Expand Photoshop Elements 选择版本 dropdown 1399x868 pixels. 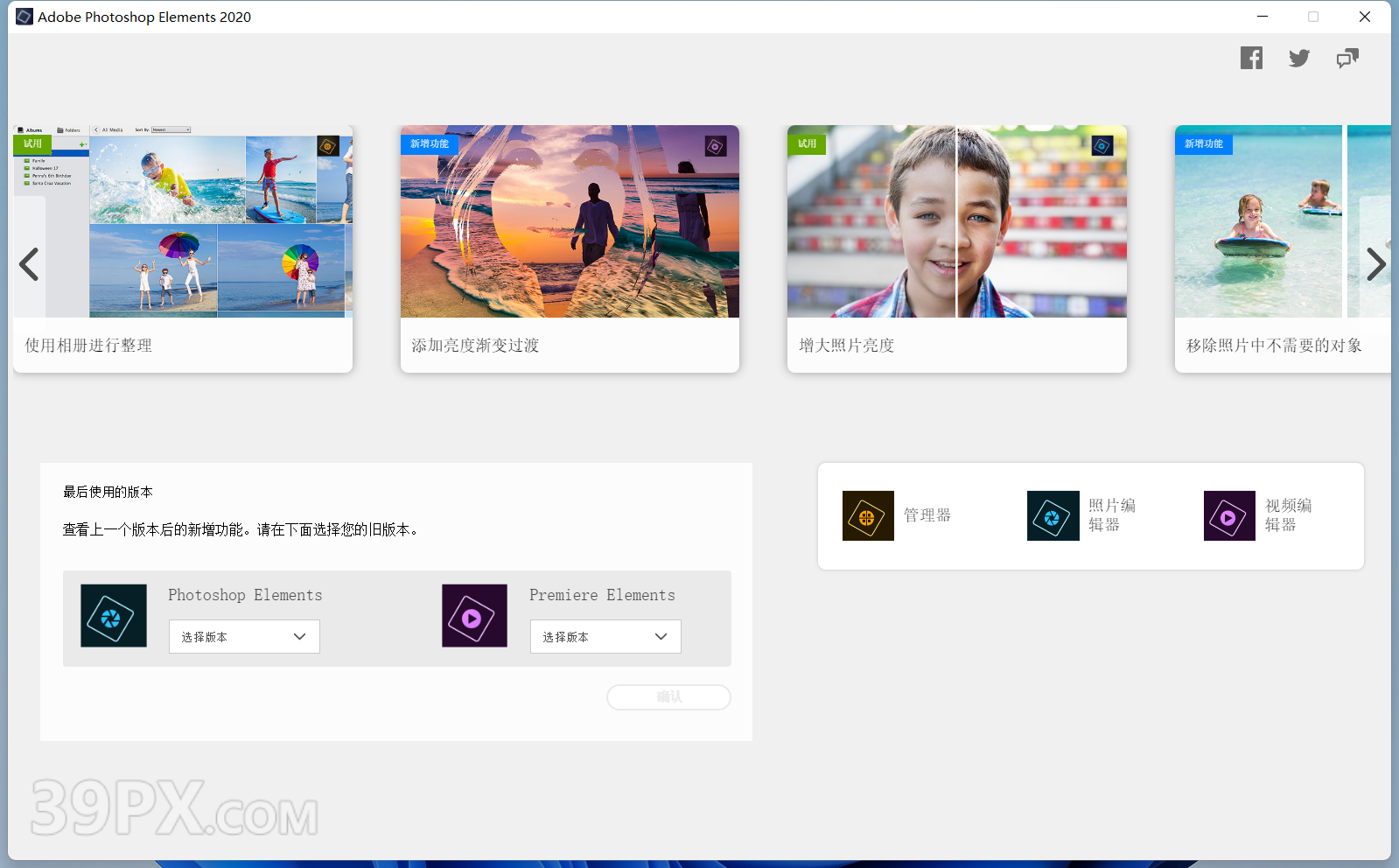pos(244,636)
